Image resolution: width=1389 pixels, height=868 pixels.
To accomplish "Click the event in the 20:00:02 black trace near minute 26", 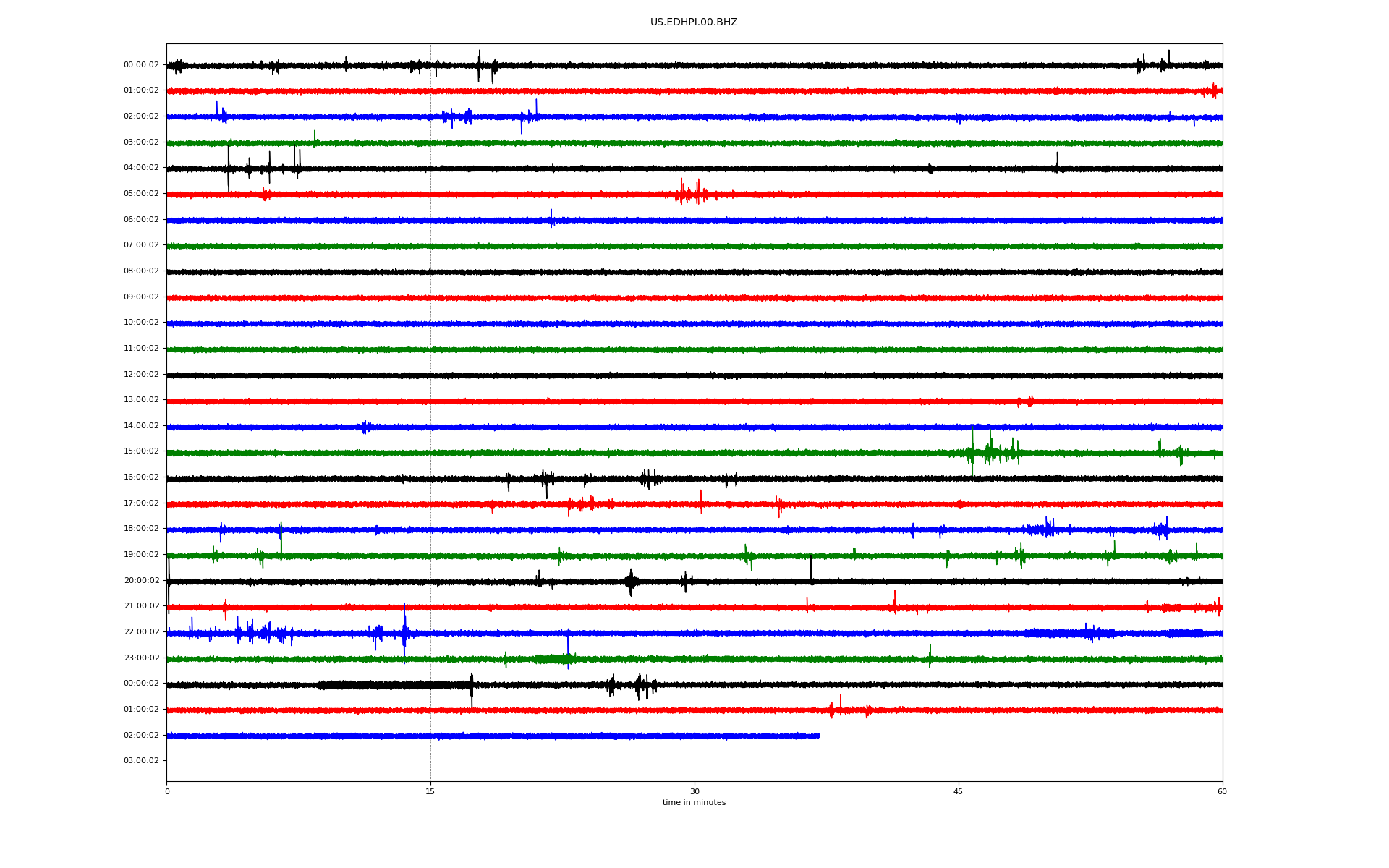I will pos(631,582).
